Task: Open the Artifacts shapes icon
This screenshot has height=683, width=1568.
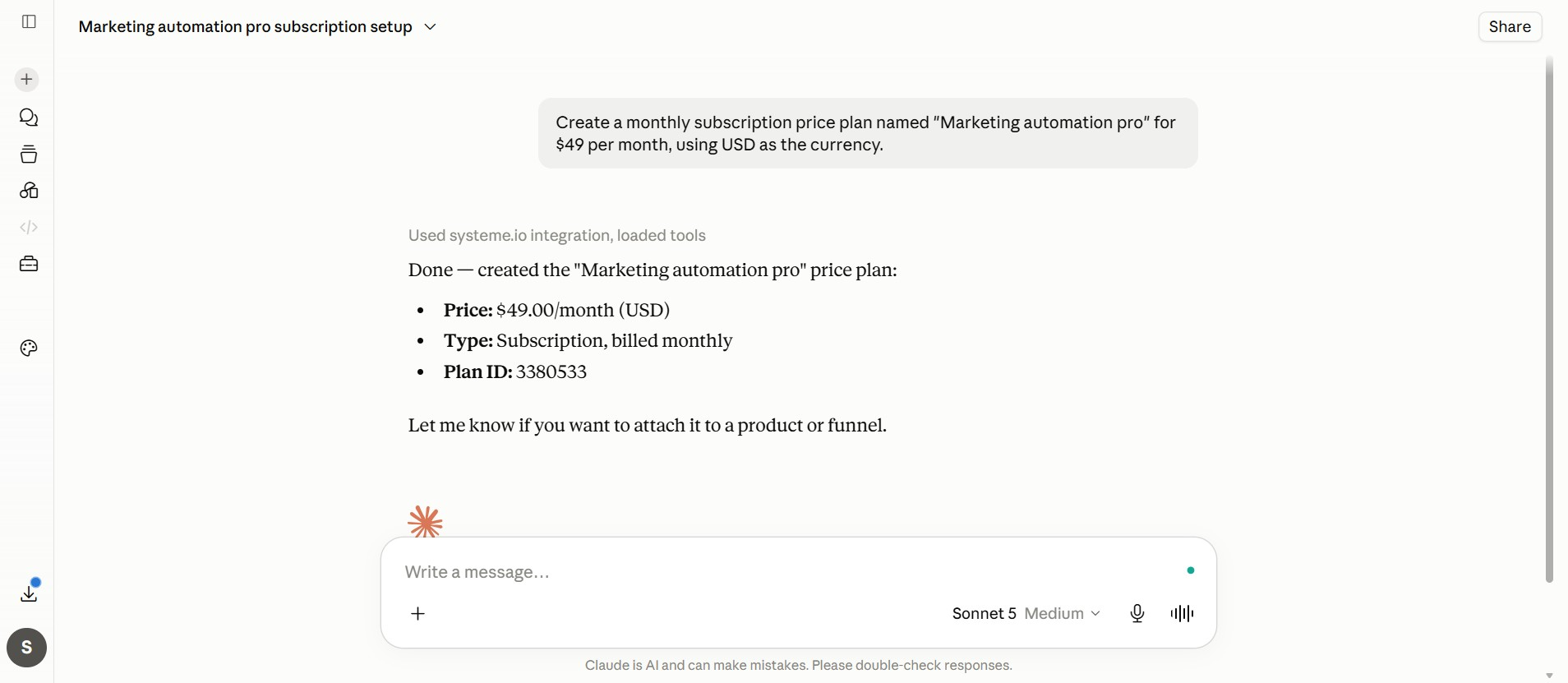Action: pos(29,191)
